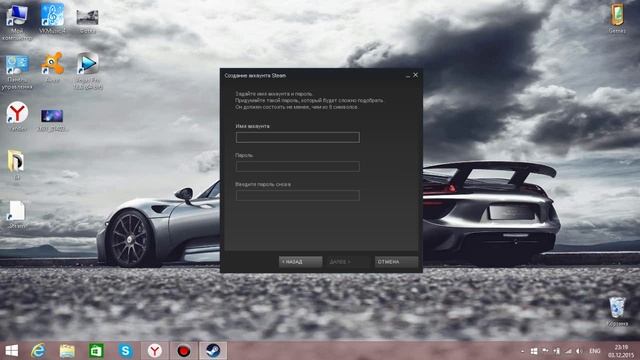Select the Games desktop icon at top right
Screen dimensions: 640x360
[x=617, y=18]
